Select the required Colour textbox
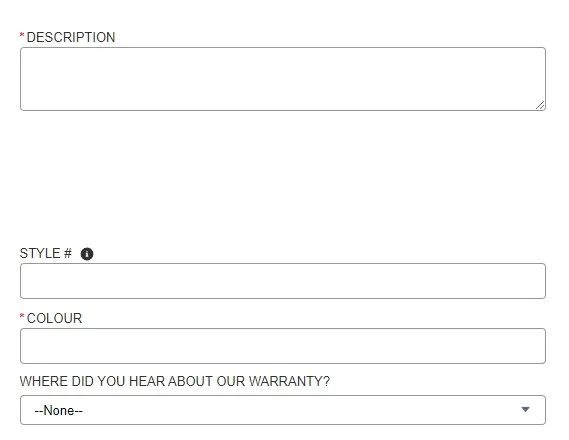This screenshot has width=569, height=440. 283,346
